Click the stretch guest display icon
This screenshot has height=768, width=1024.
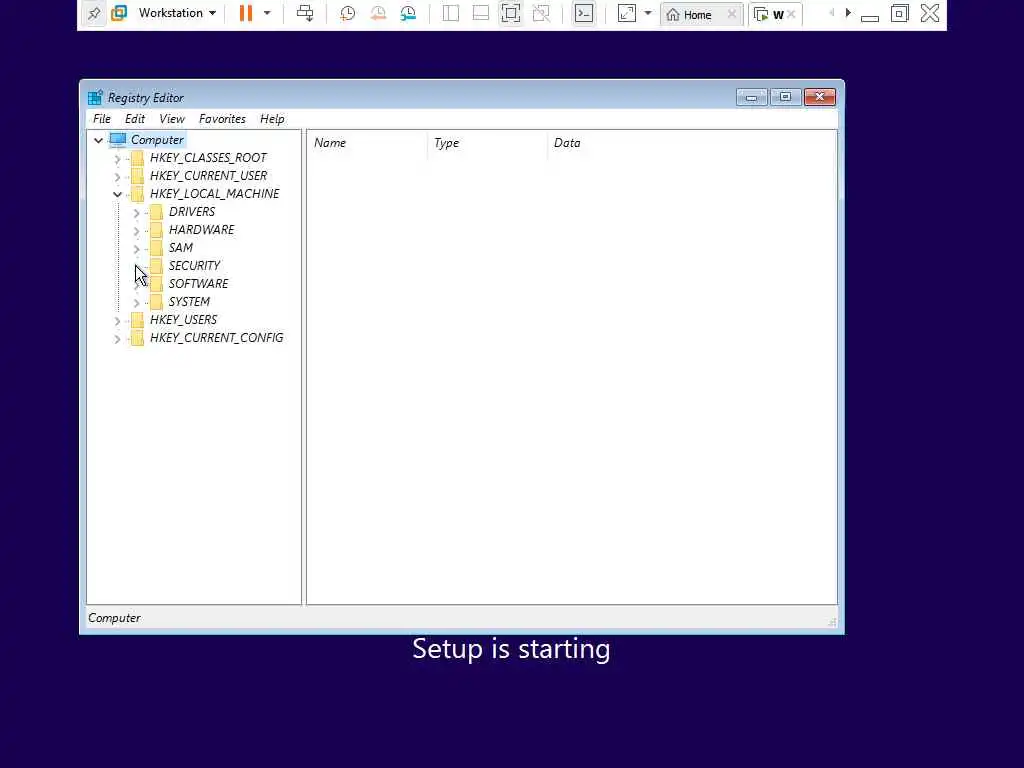coord(626,13)
